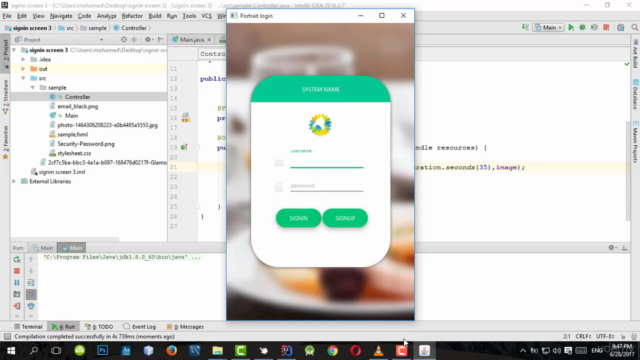Open the File menu

click(x=7, y=16)
